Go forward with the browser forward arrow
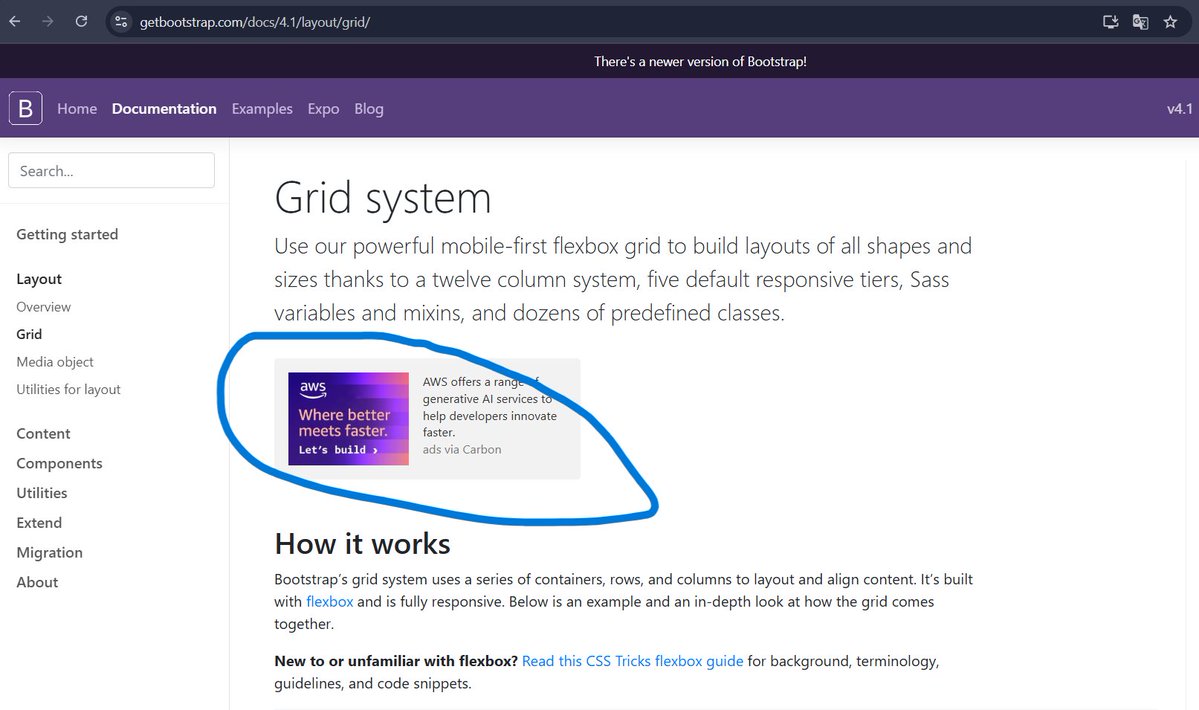Viewport: 1199px width, 710px height. pos(47,21)
